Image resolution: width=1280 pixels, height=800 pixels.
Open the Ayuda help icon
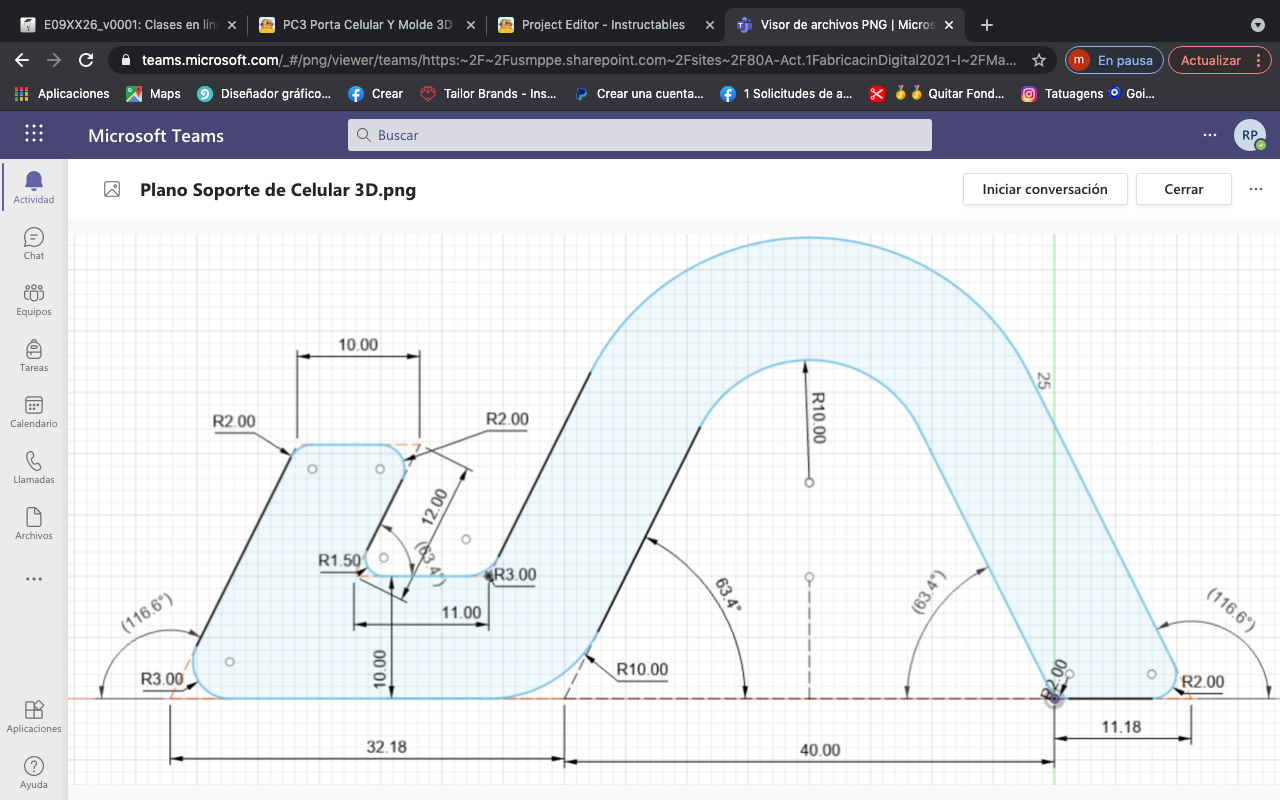[34, 772]
